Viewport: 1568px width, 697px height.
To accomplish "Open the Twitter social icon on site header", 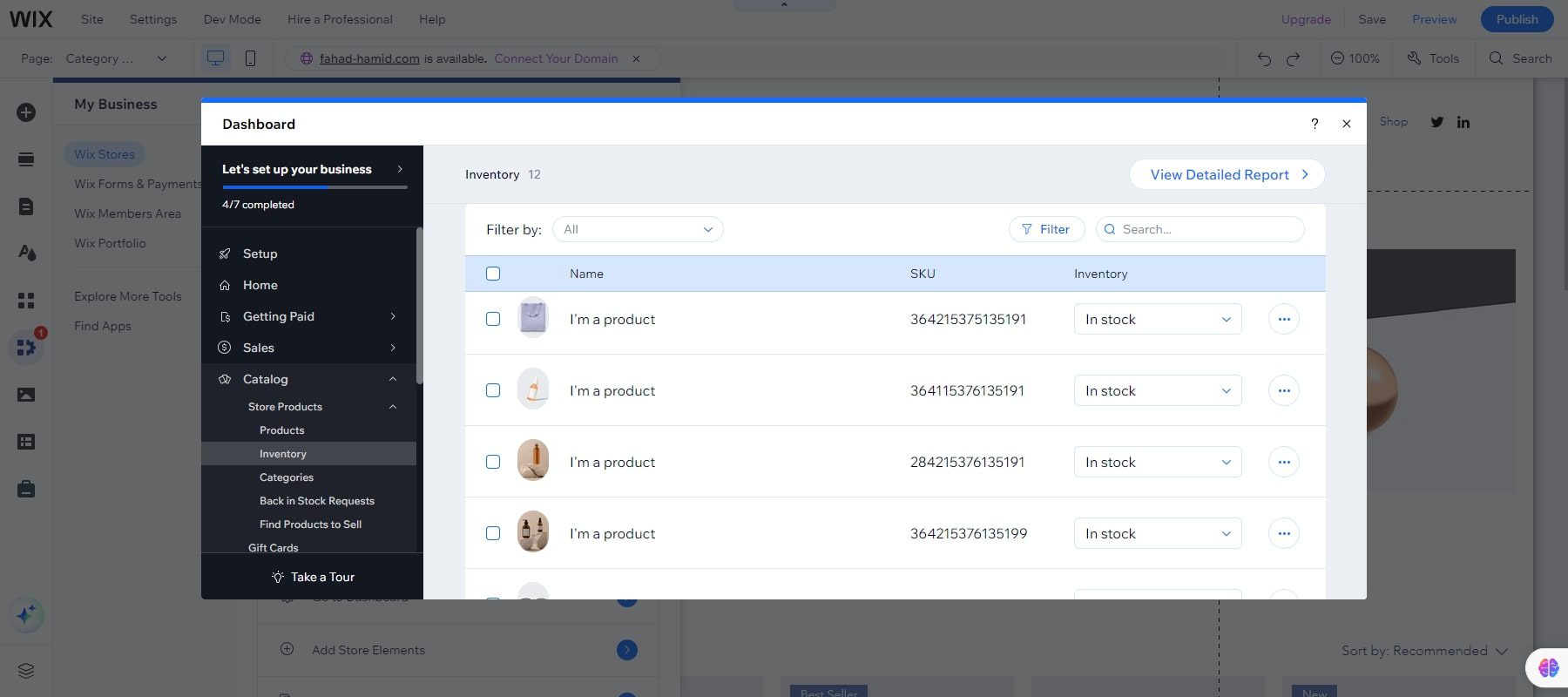I will [x=1437, y=122].
